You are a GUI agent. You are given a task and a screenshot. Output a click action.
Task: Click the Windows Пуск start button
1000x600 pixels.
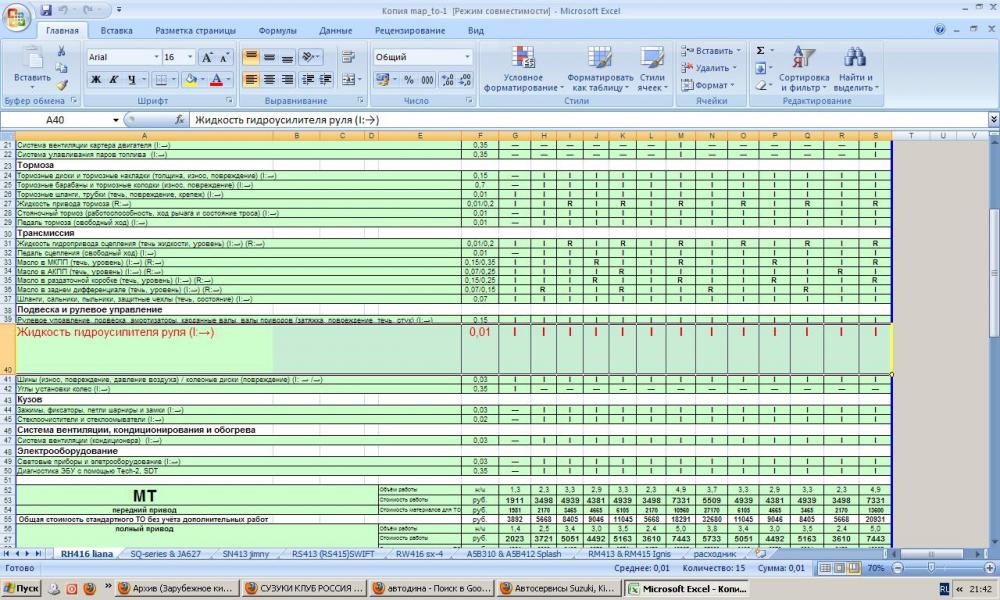22,589
